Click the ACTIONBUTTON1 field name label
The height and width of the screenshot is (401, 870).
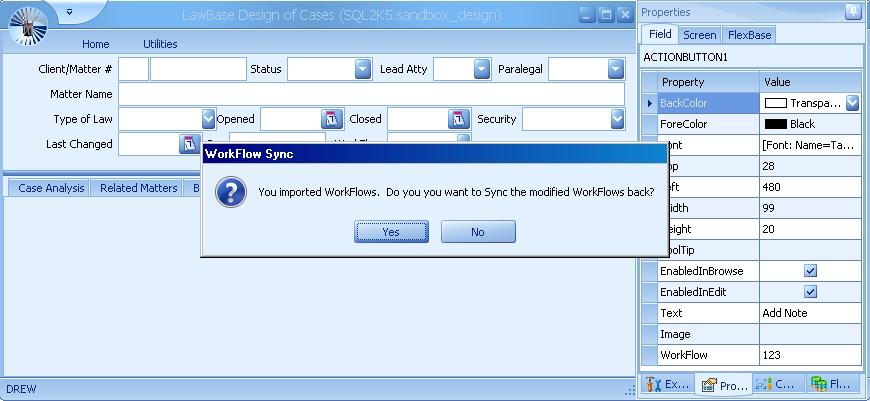685,57
